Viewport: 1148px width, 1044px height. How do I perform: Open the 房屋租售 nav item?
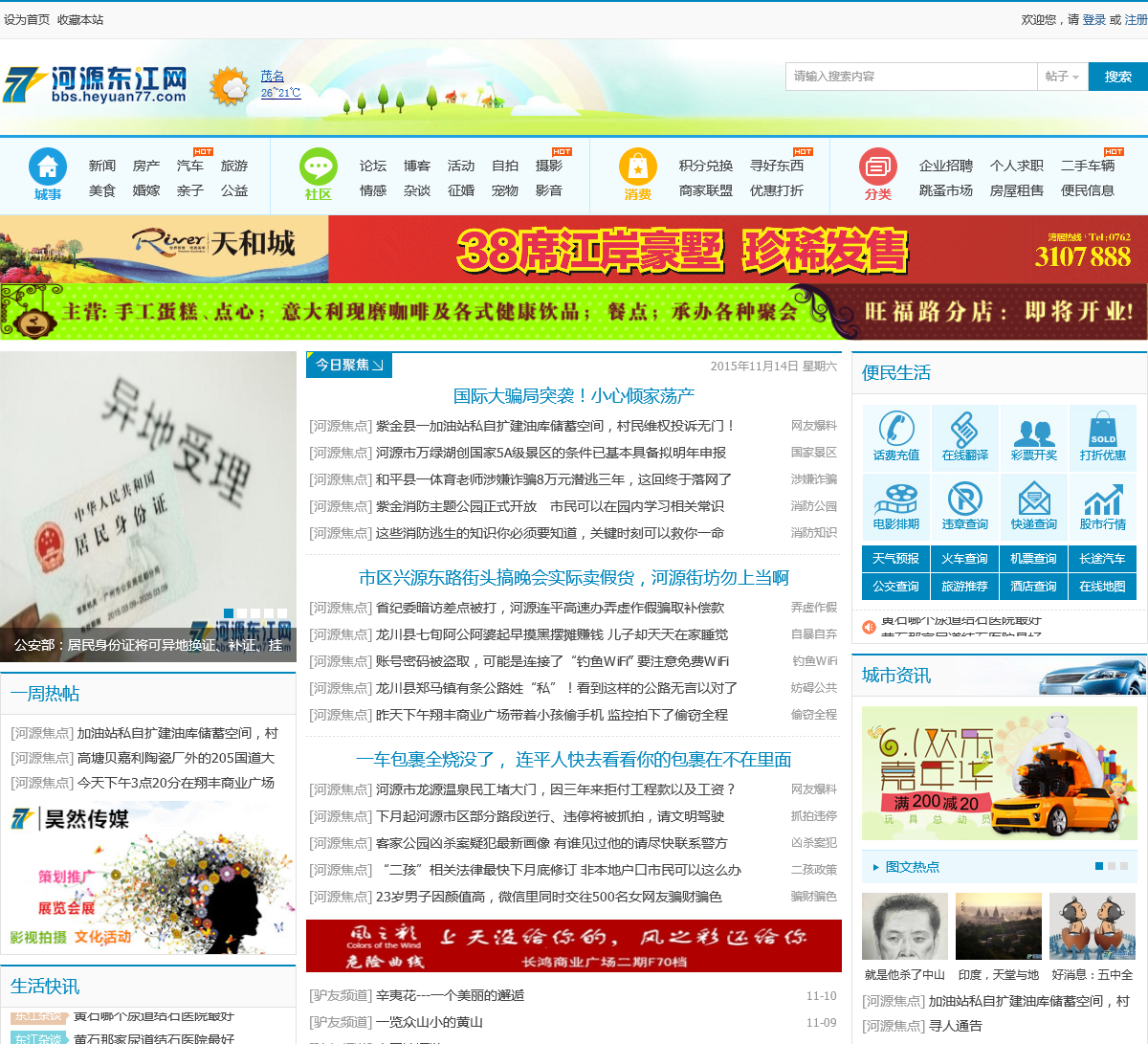[1017, 190]
